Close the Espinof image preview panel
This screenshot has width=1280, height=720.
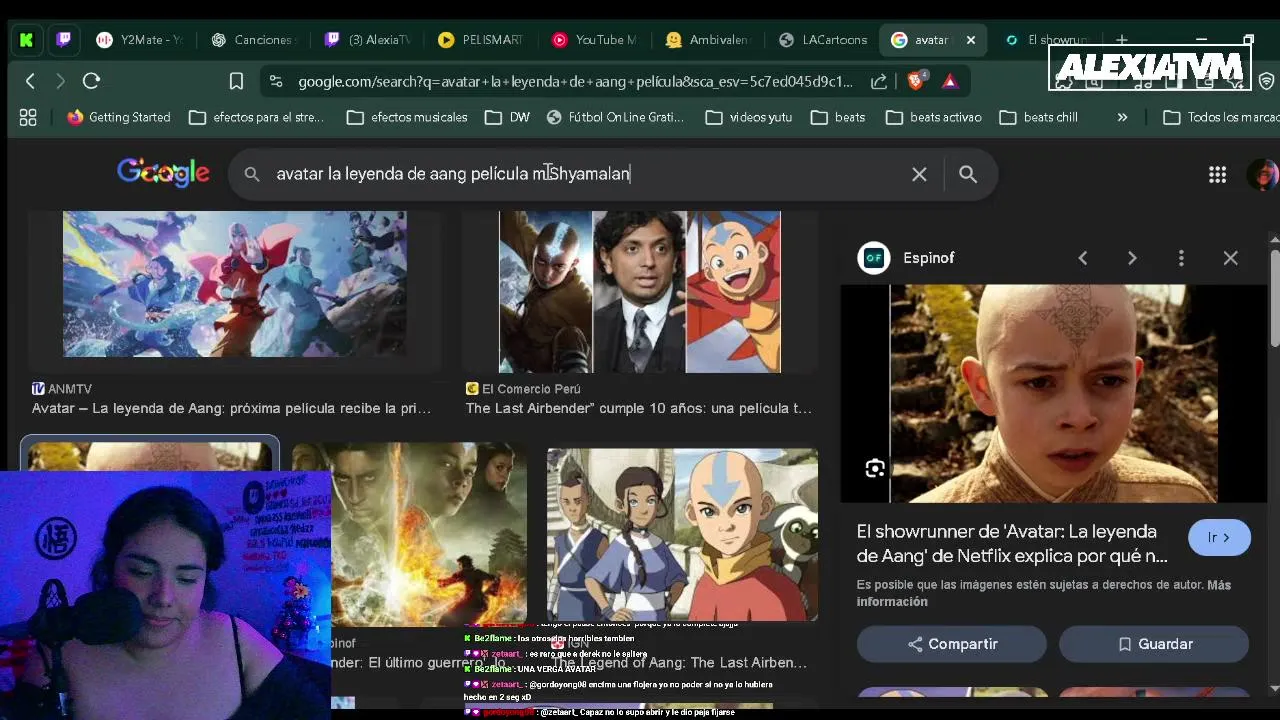pyautogui.click(x=1230, y=258)
